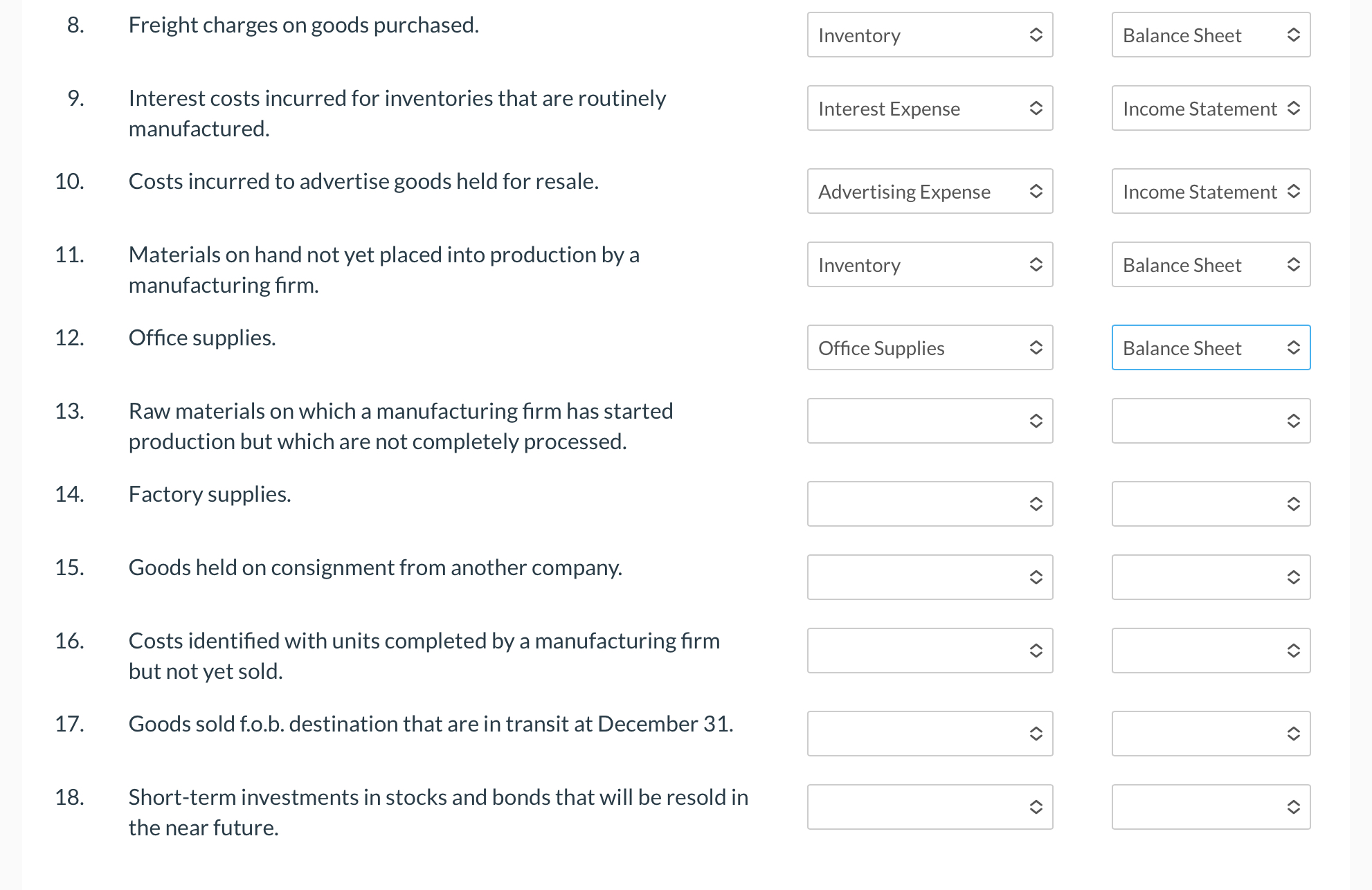Select account for raw materials in production
The width and height of the screenshot is (1372, 890).
[930, 421]
